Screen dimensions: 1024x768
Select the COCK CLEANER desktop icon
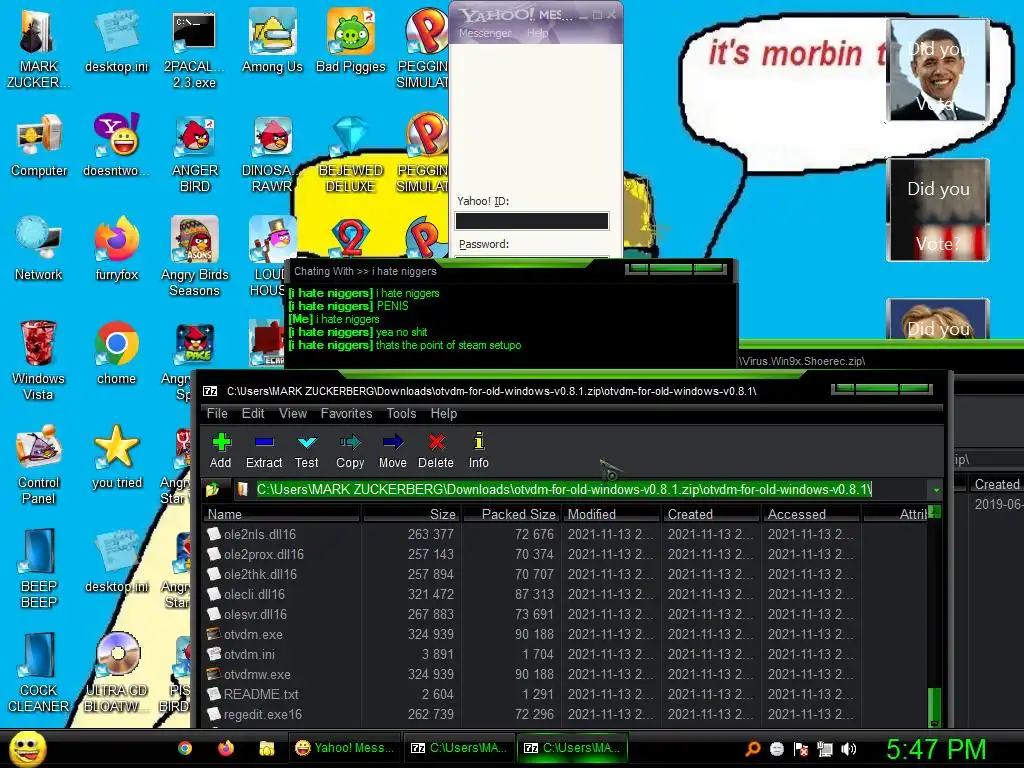pos(39,673)
